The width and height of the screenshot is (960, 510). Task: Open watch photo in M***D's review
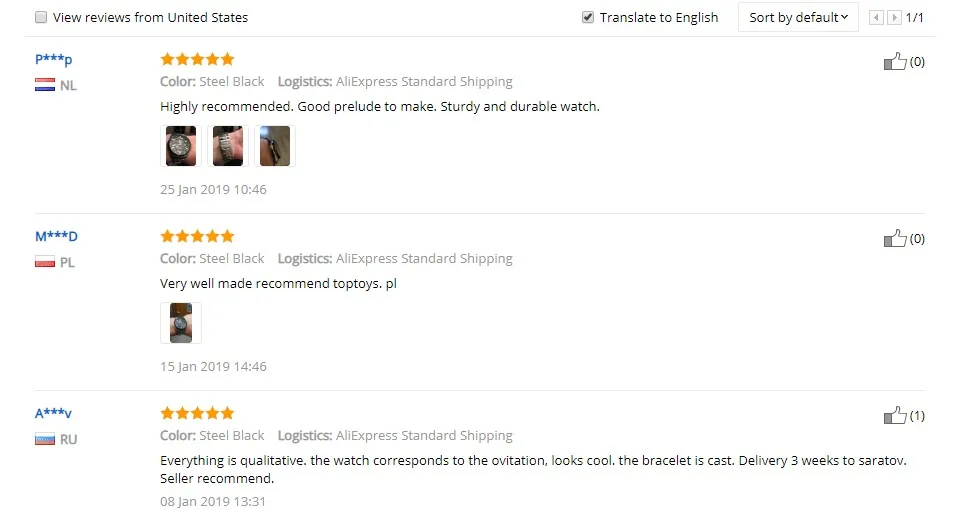point(181,323)
